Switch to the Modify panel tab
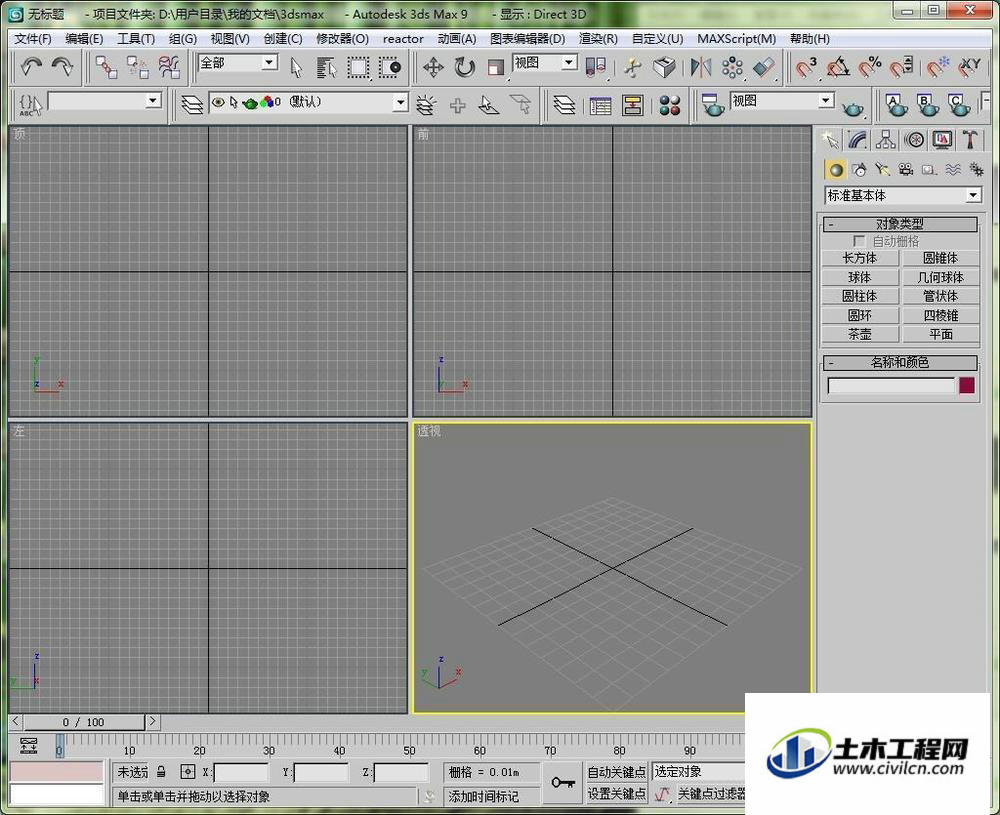Image resolution: width=1000 pixels, height=815 pixels. [x=858, y=140]
